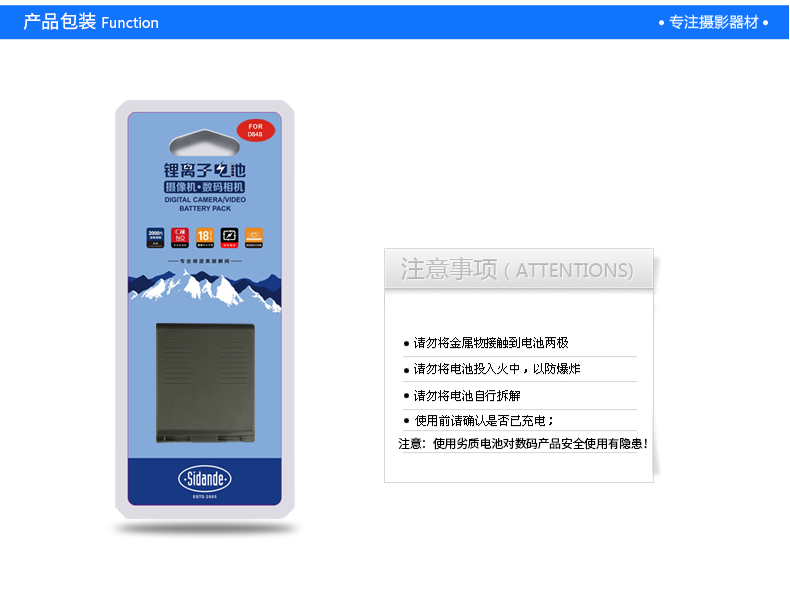Select the 请勿将电池自行拆解 bullet line
Viewport: 790px width, 614px height.
click(x=462, y=396)
